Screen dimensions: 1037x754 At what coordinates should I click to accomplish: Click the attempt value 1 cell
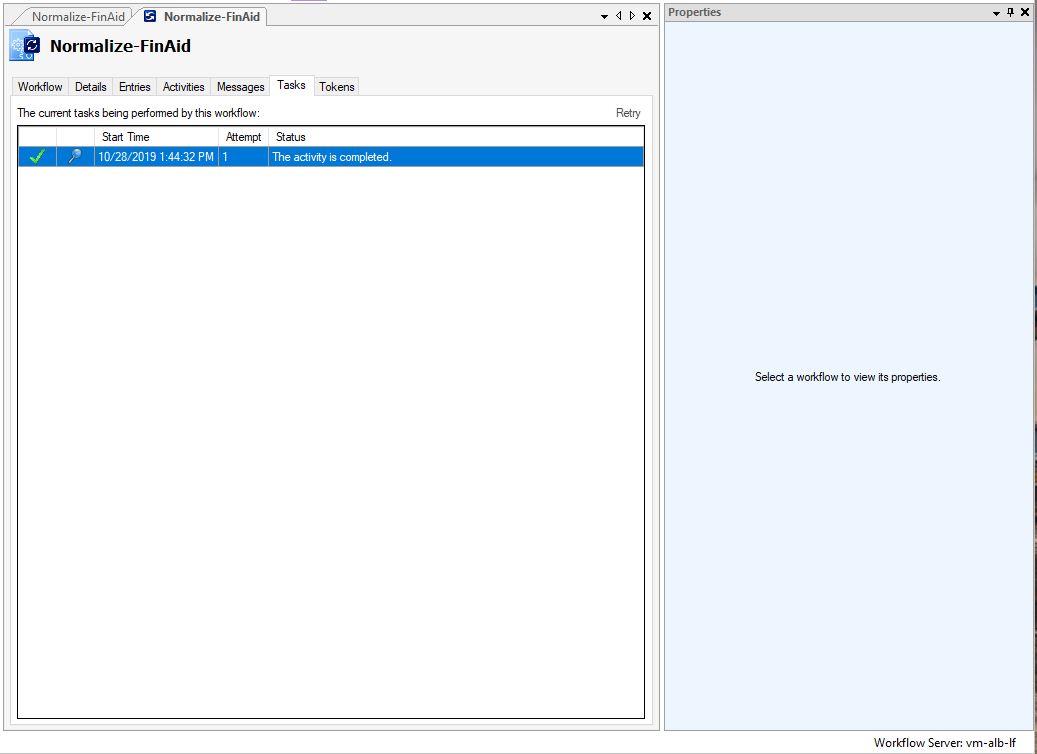(243, 157)
